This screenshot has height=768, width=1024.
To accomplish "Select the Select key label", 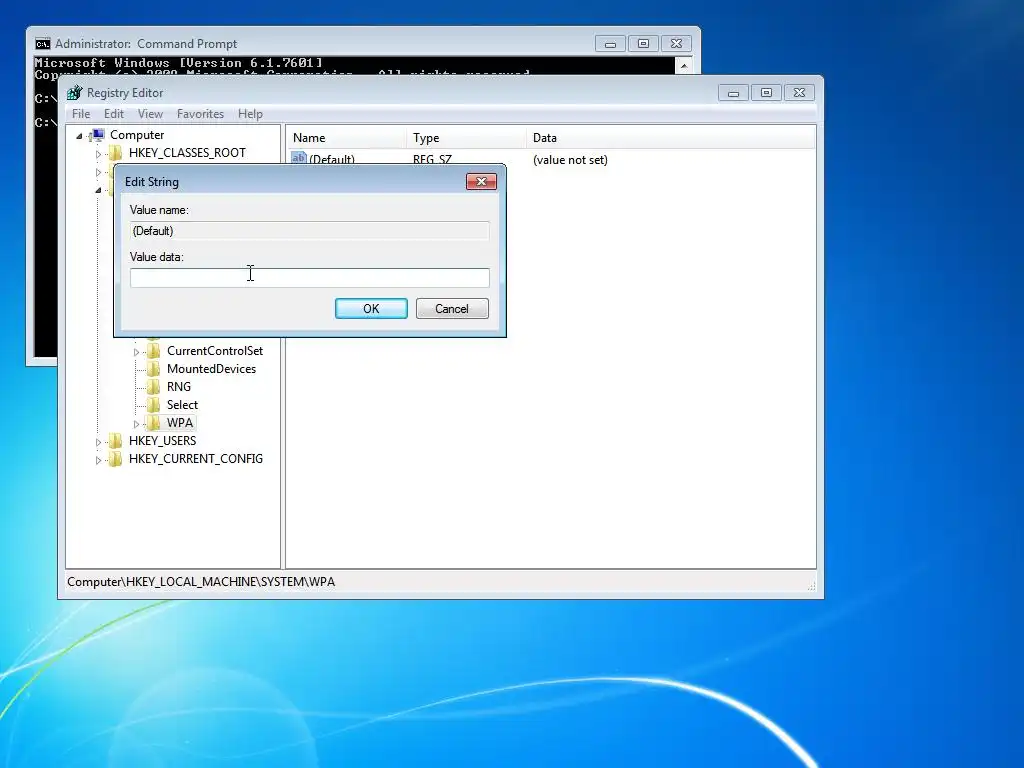I will point(182,405).
